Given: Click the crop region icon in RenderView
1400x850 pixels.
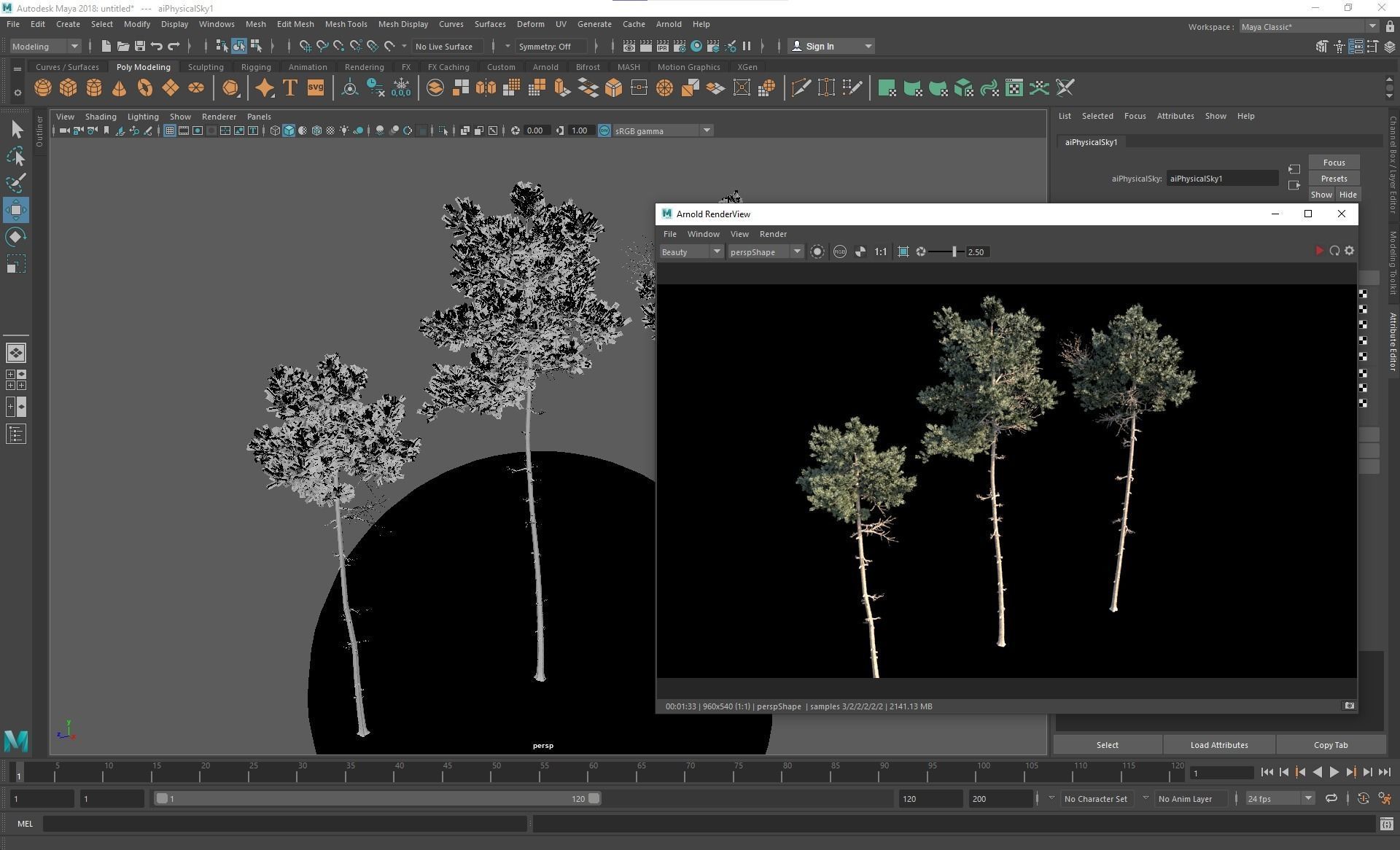Looking at the screenshot, I should (903, 252).
